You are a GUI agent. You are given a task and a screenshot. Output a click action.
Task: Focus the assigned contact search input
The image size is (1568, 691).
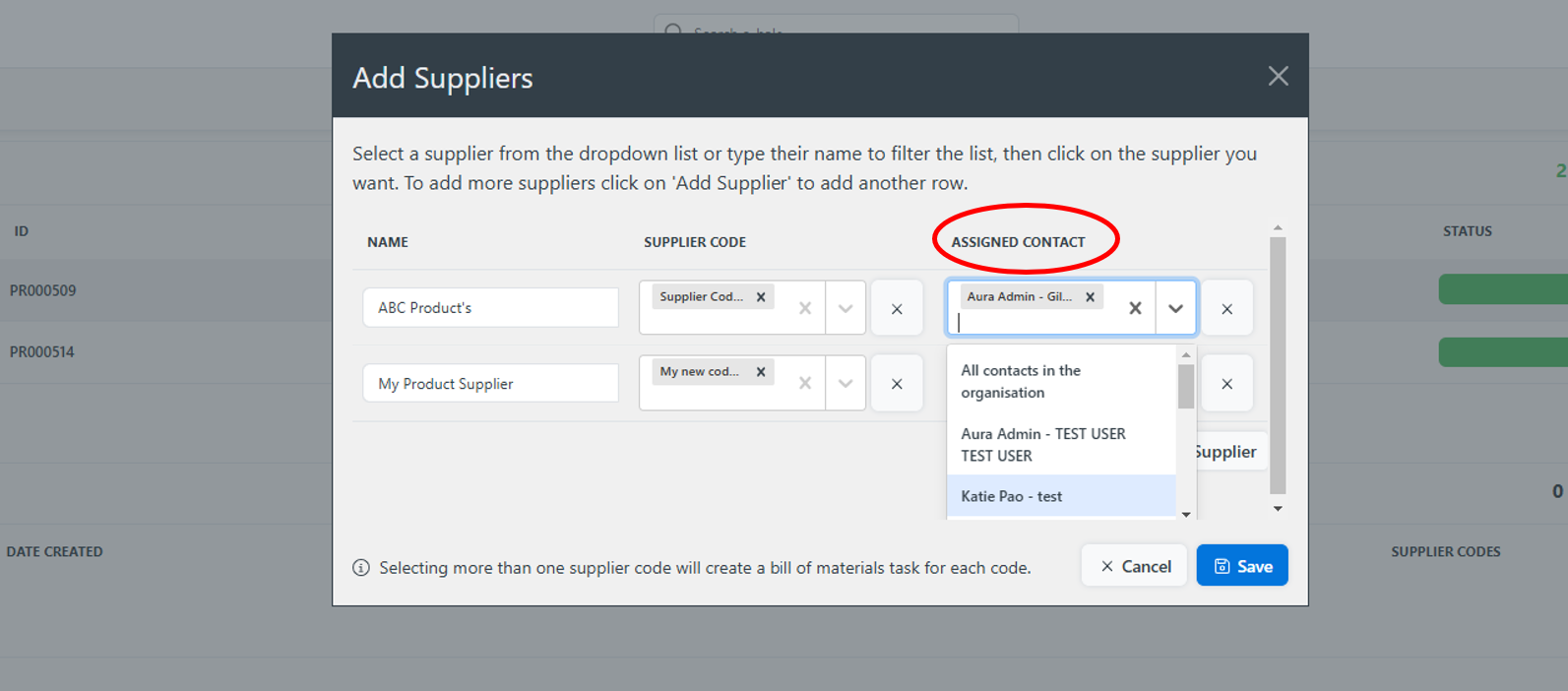(1035, 322)
